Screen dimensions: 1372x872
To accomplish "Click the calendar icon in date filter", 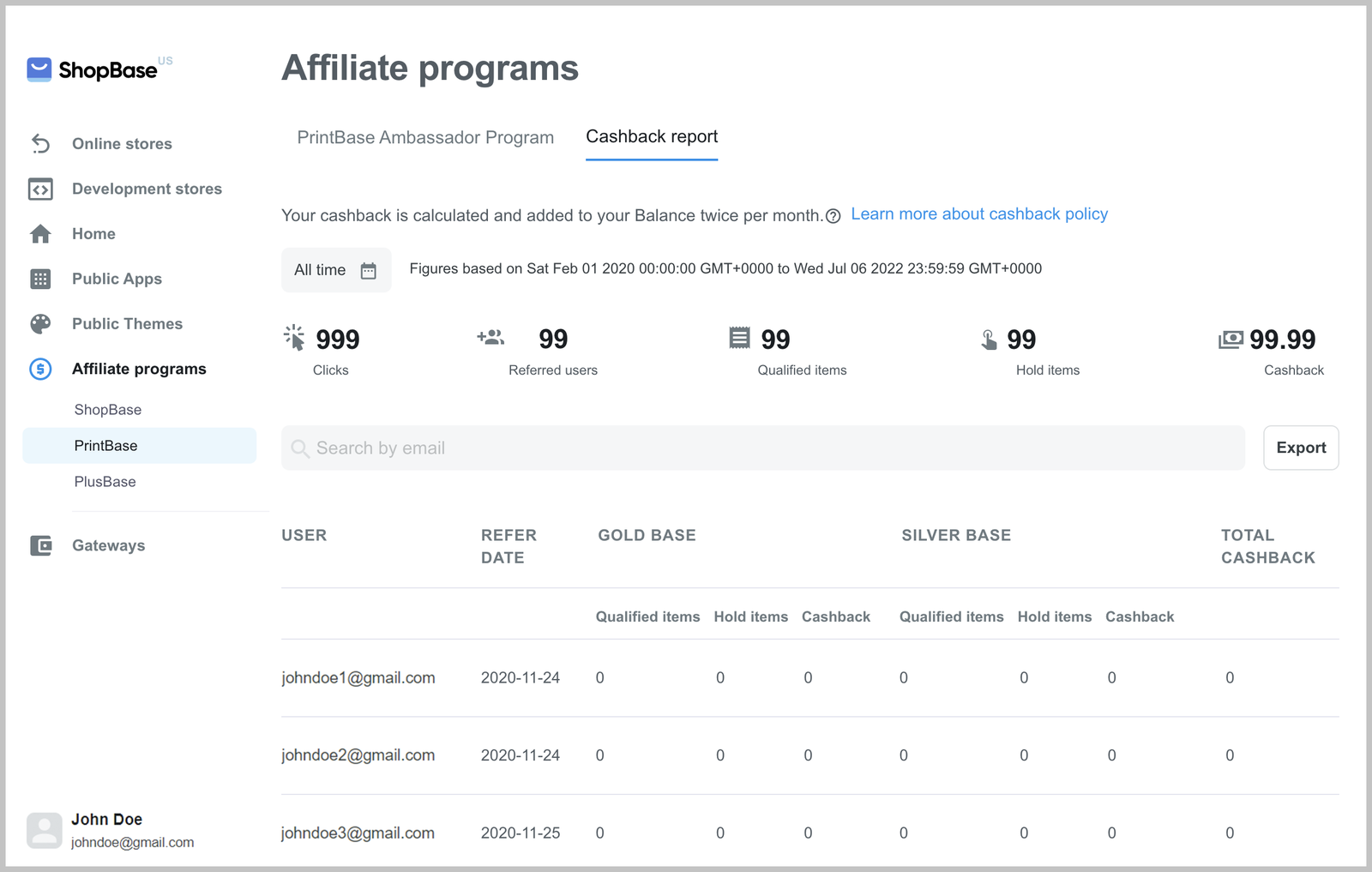I will (369, 271).
